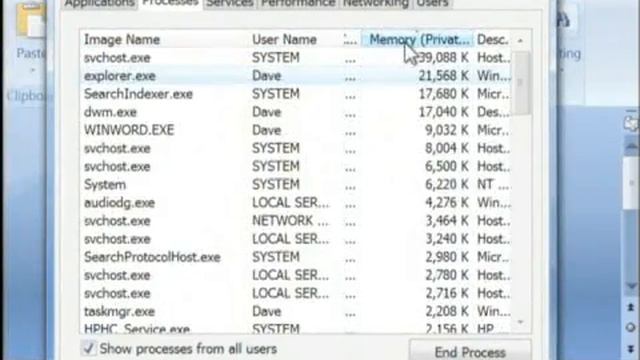This screenshot has height=360, width=640.
Task: Select the Processes tab
Action: [x=170, y=4]
